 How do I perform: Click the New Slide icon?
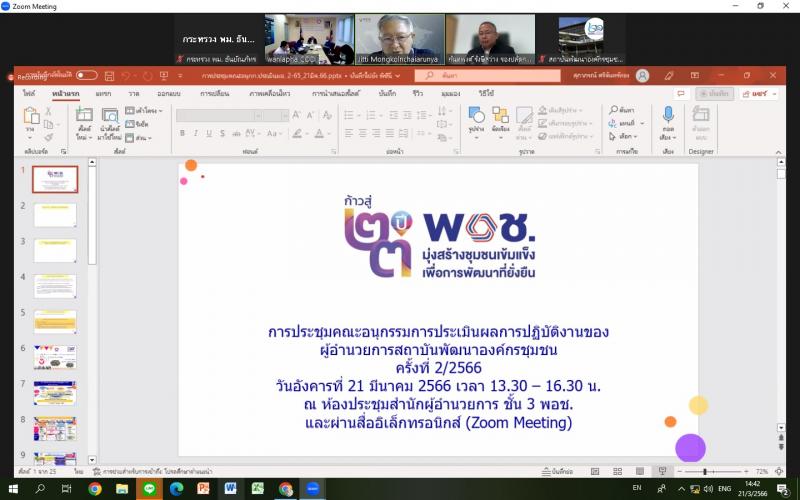click(x=84, y=115)
